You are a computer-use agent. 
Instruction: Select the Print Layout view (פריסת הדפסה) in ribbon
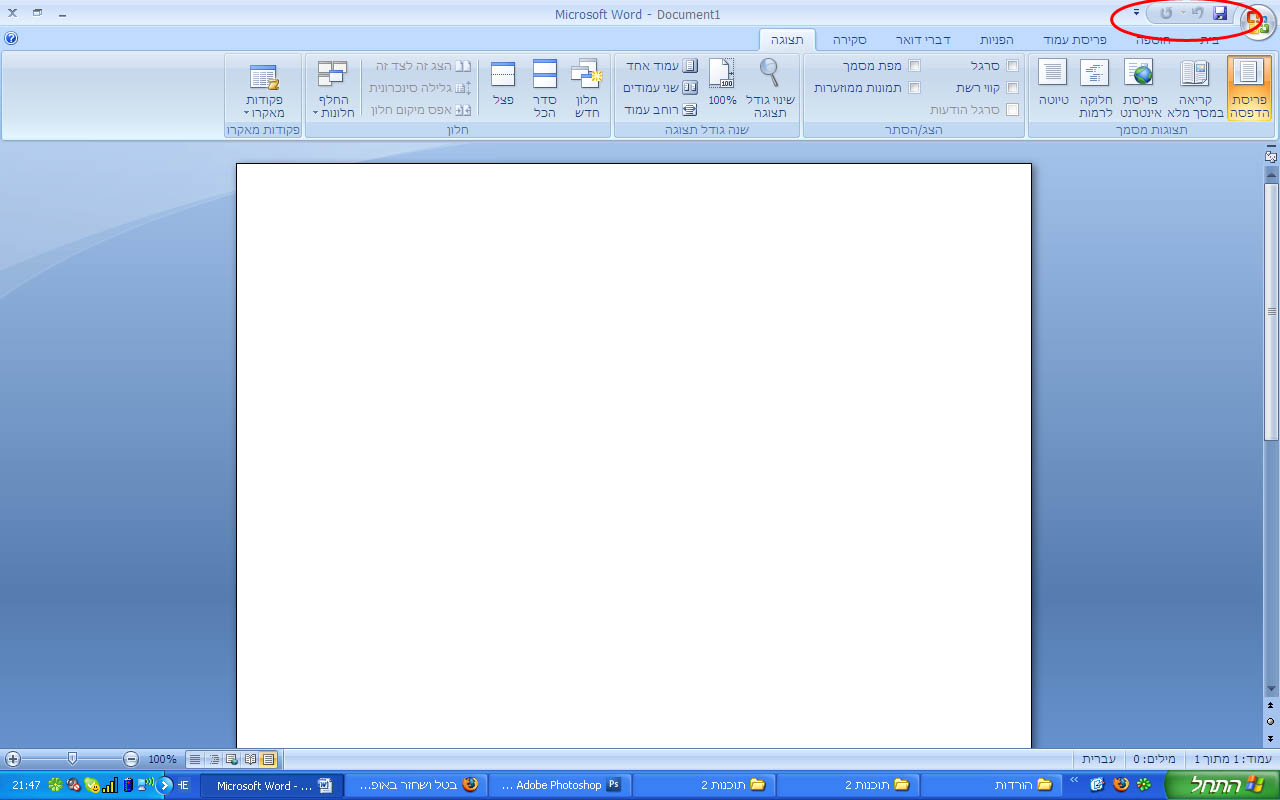click(1249, 88)
